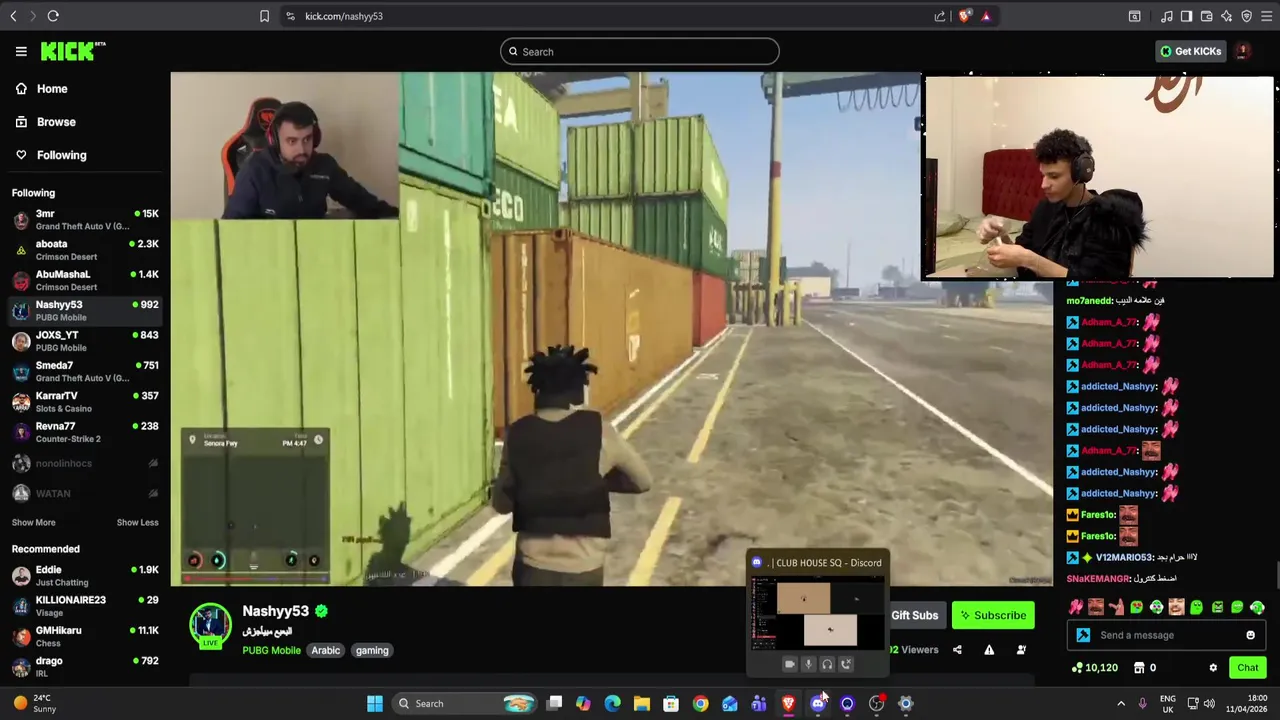Open the 3mr followed channel
This screenshot has width=1280, height=720.
pyautogui.click(x=85, y=220)
